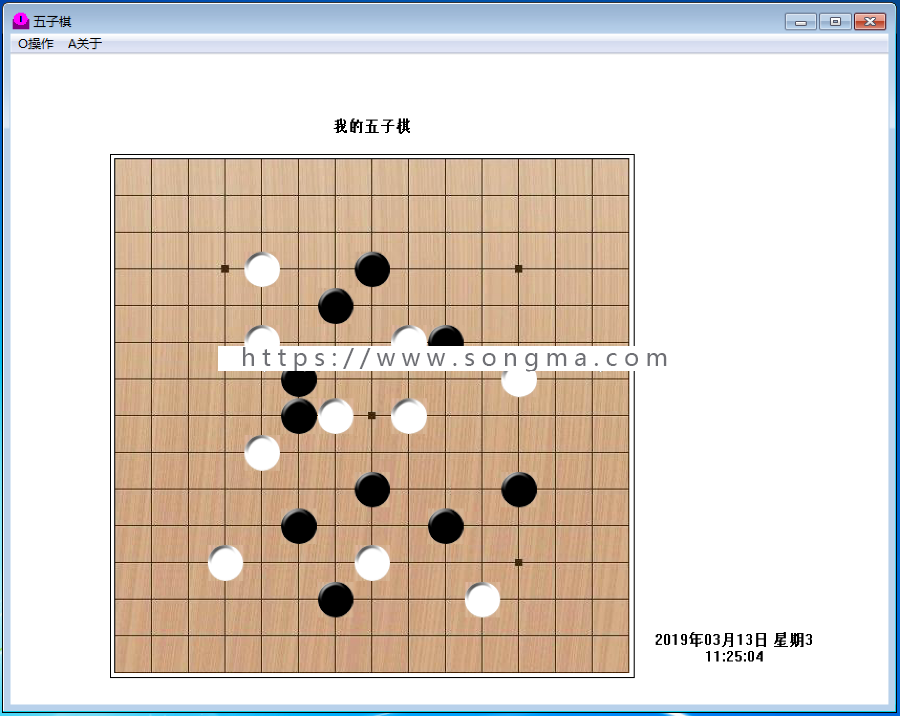Click the only white stone in the center column
The width and height of the screenshot is (900, 716).
373,563
